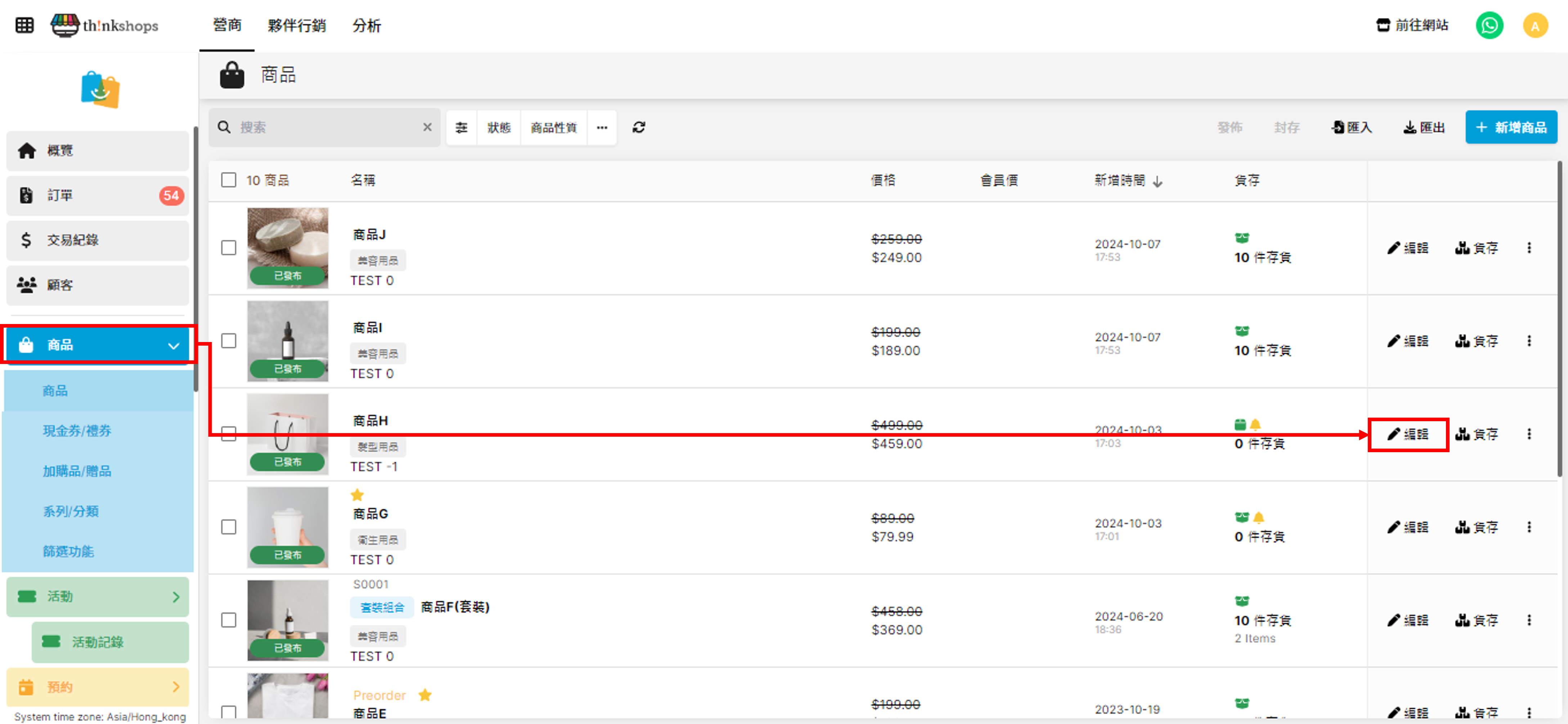The height and width of the screenshot is (724, 1568).
Task: Open the 分析 top tab
Action: 367,26
